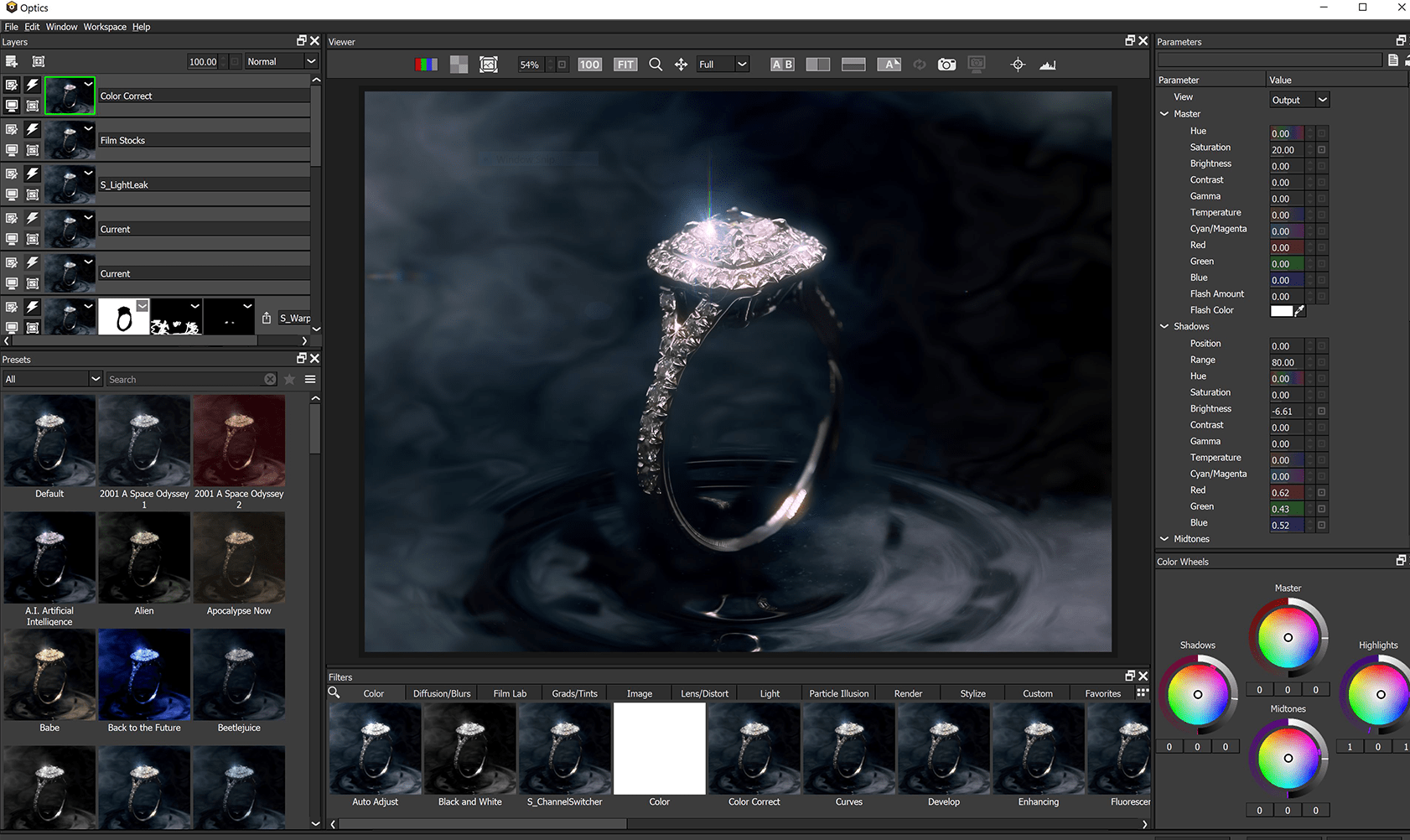Apply the Back to the Future preset
Screen dimensions: 1410x840
143,675
